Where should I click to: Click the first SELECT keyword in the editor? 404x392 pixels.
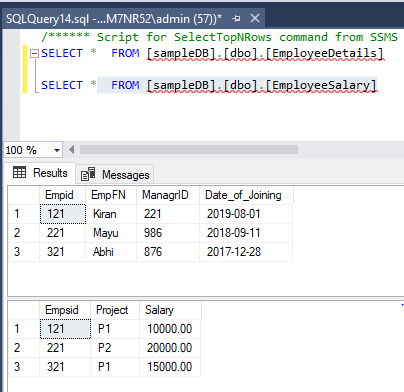point(62,53)
